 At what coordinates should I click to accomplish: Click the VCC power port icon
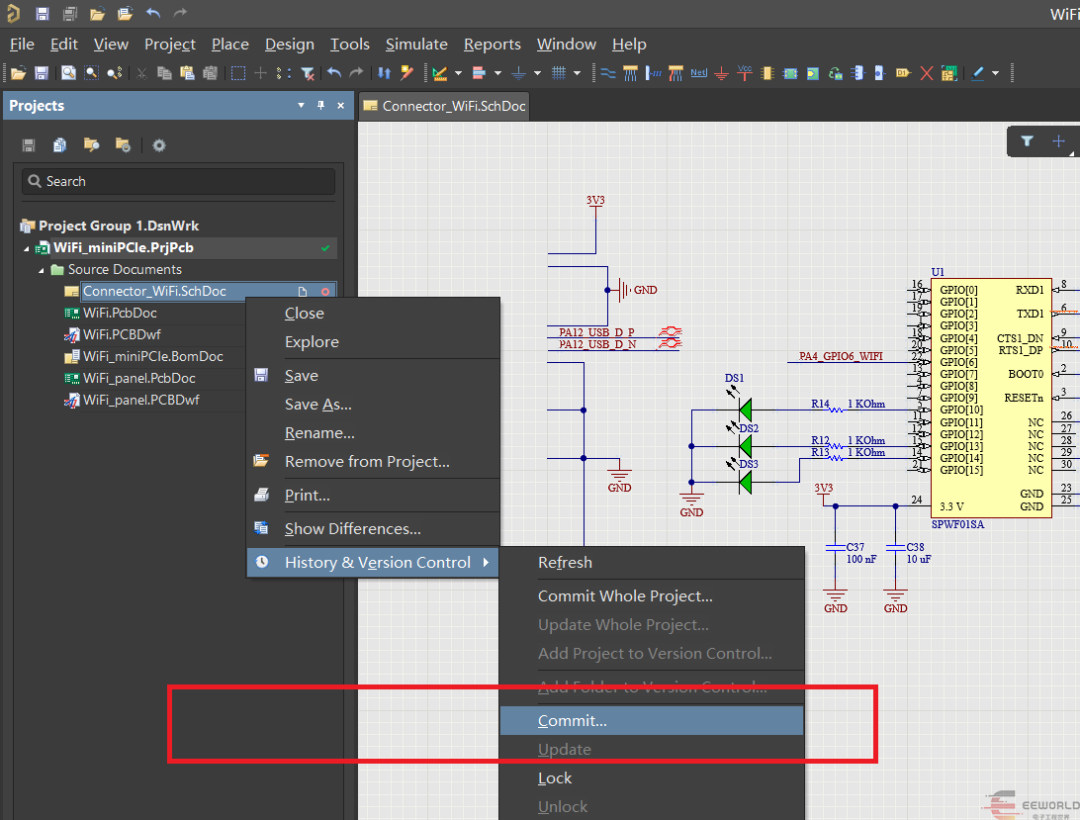pos(744,73)
